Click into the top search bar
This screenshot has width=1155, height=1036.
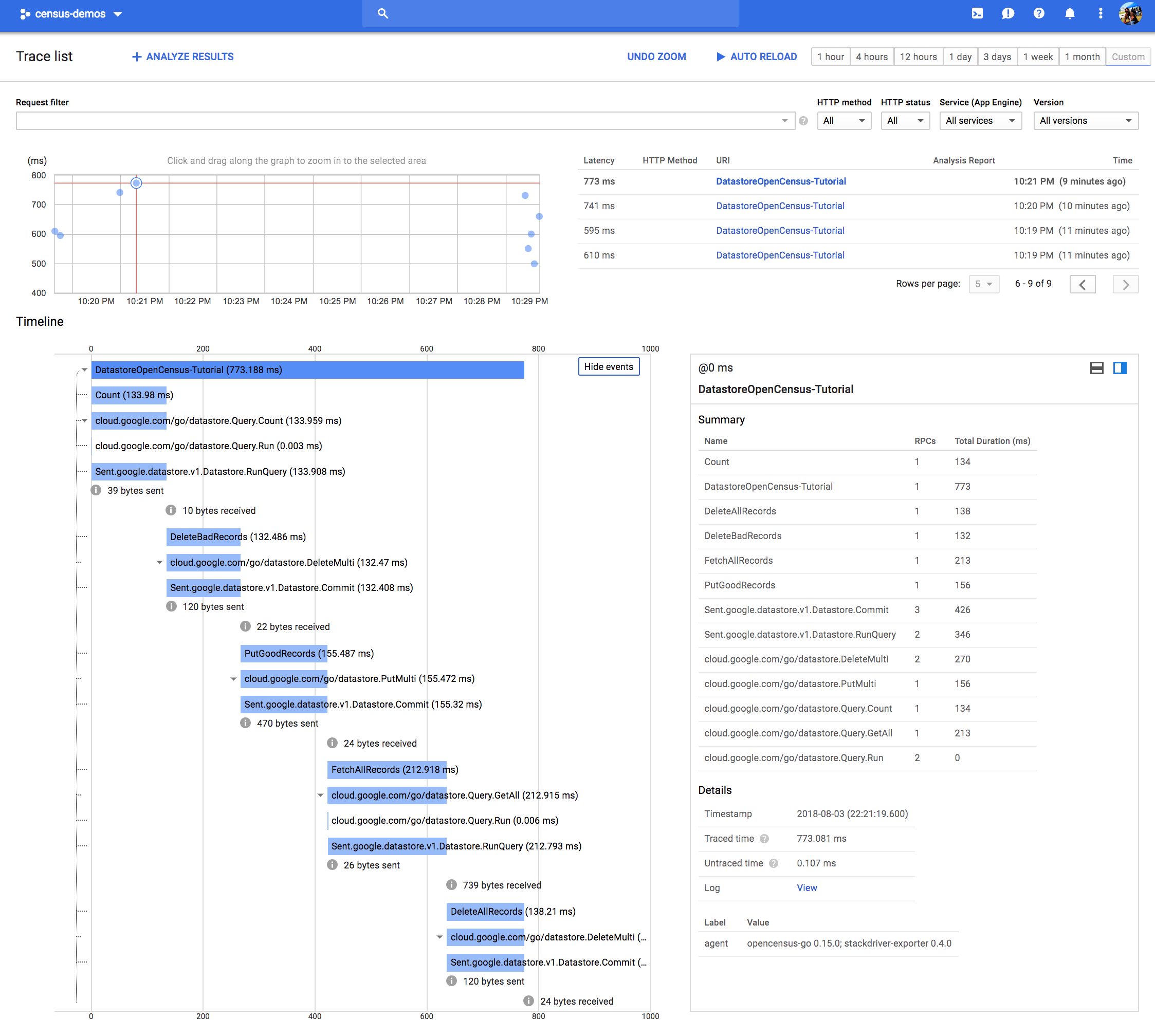click(550, 13)
